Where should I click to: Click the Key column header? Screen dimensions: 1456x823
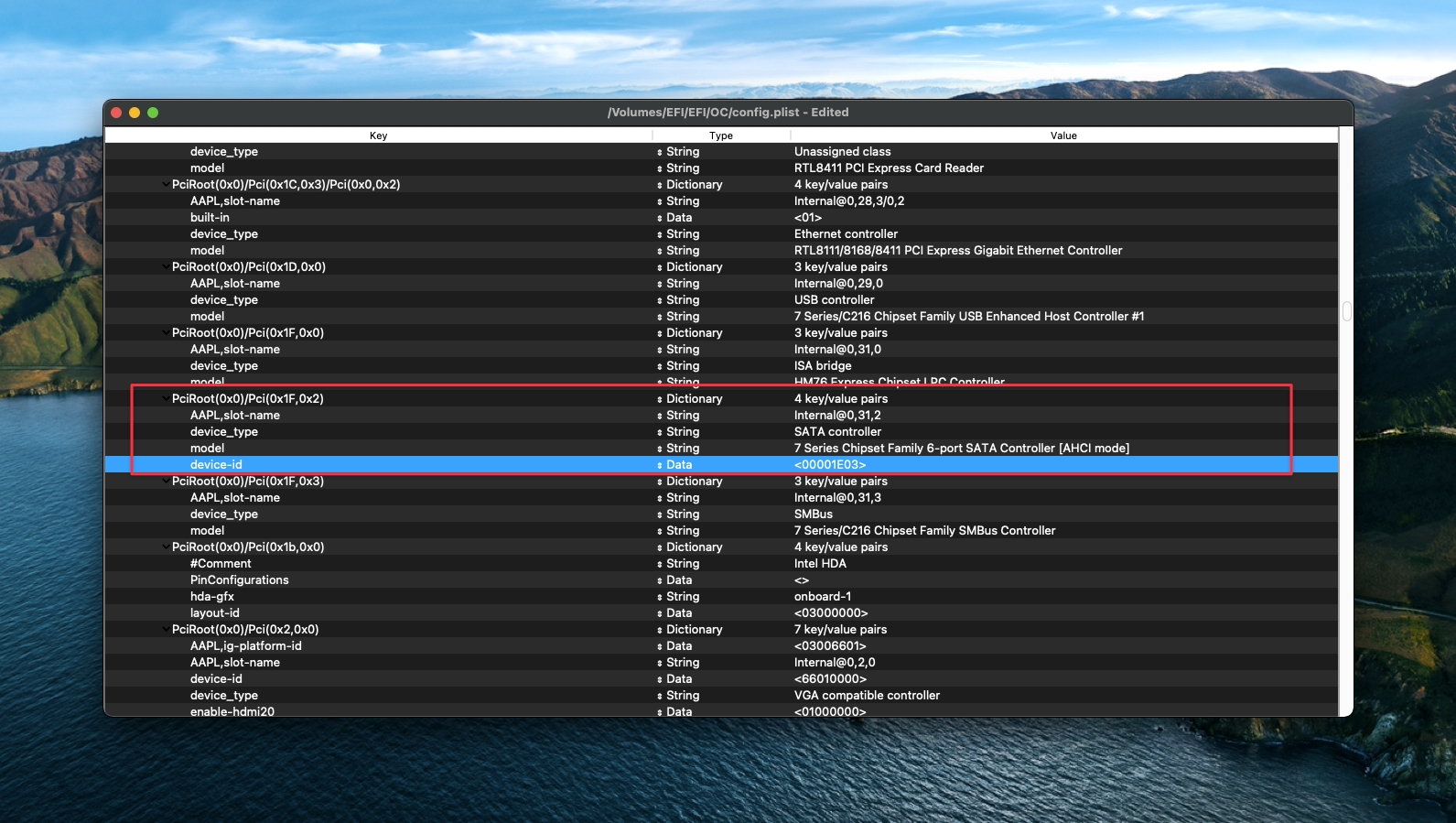click(378, 135)
